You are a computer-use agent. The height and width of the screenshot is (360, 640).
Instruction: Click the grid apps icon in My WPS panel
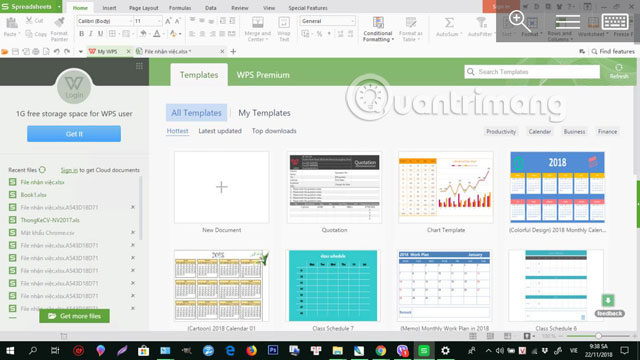click(139, 66)
